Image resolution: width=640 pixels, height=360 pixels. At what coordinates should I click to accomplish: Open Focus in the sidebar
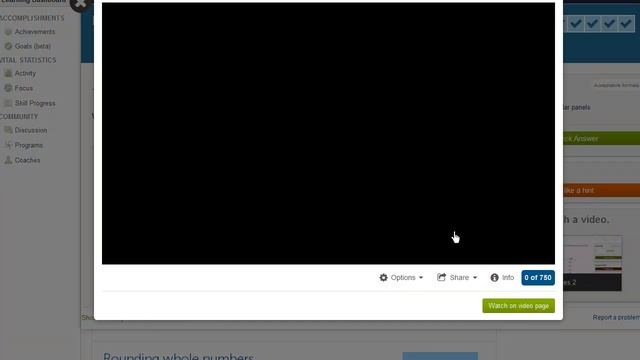pos(24,88)
